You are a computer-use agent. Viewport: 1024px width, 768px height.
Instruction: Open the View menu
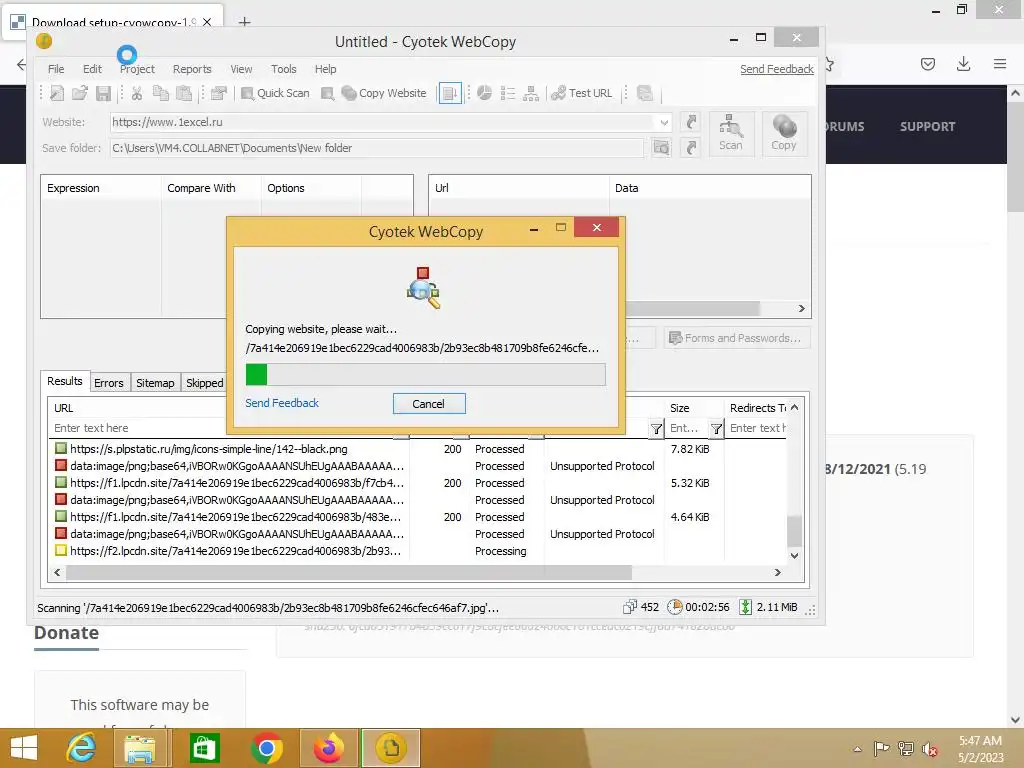(241, 69)
